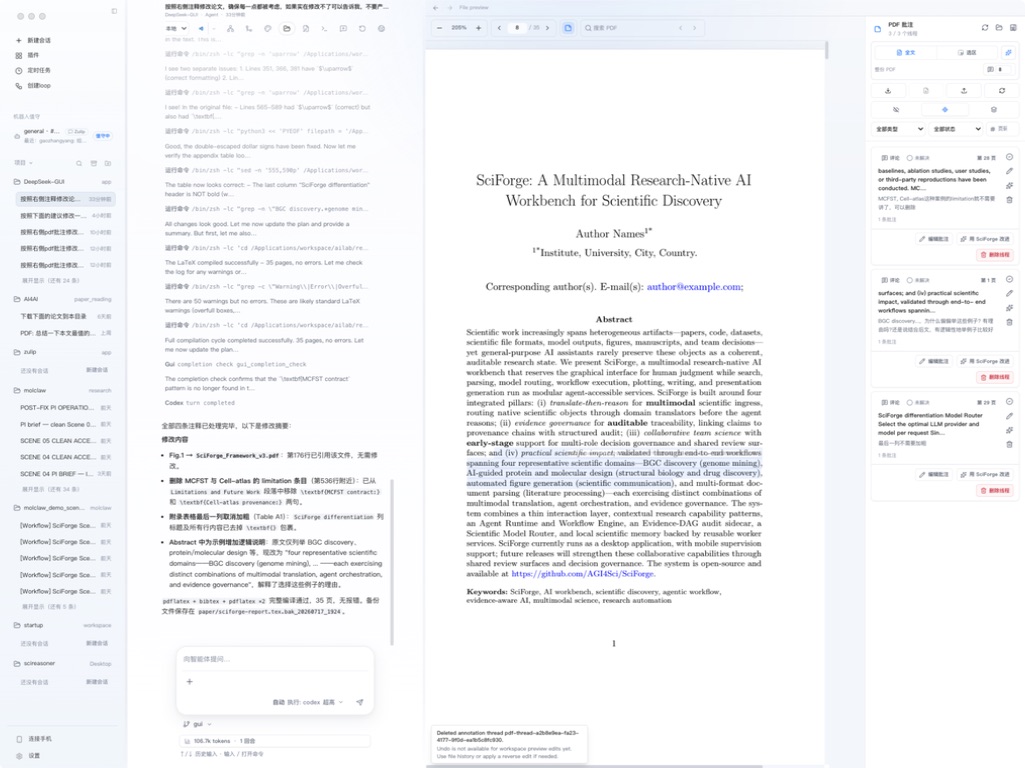Click the branch tree icon in chat toolbar
The width and height of the screenshot is (1025, 768).
click(x=230, y=29)
